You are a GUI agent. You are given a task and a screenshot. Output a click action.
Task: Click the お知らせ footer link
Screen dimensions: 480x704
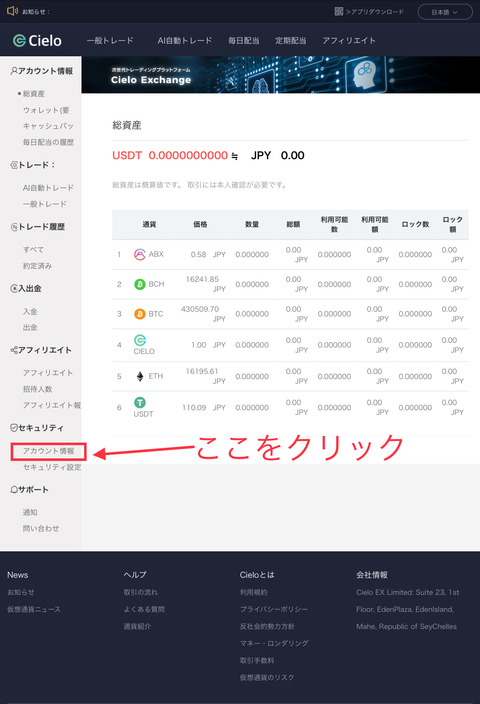coord(21,592)
